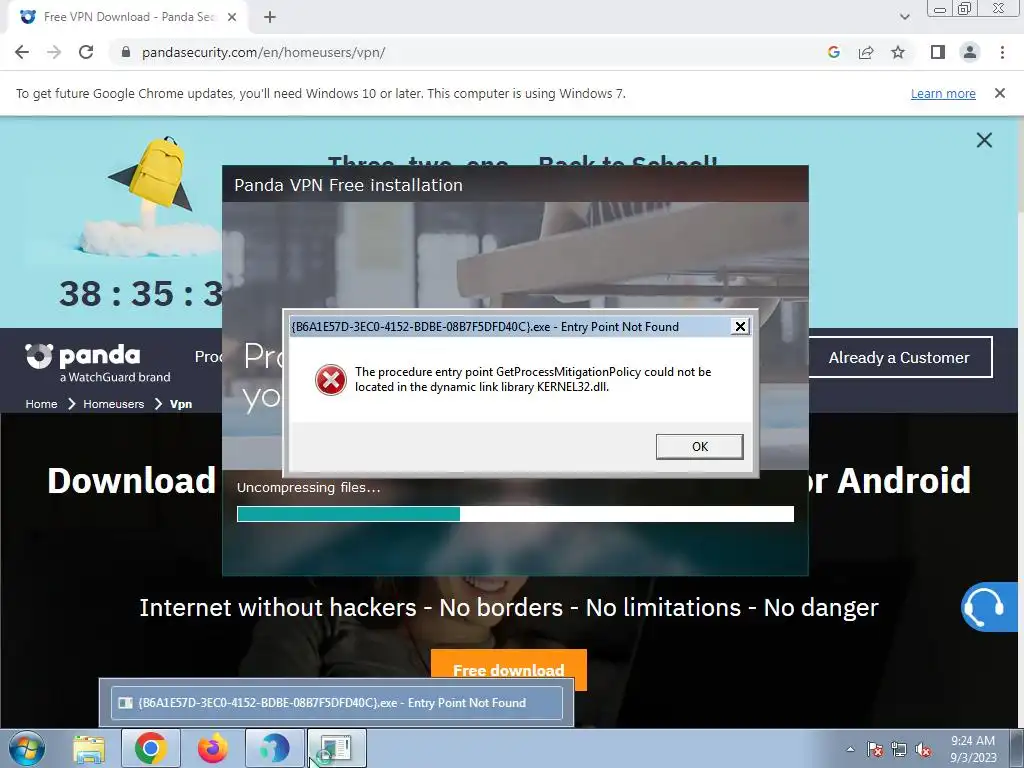Close the Entry Point Not Found error dialog
This screenshot has width=1024, height=768.
click(x=740, y=327)
